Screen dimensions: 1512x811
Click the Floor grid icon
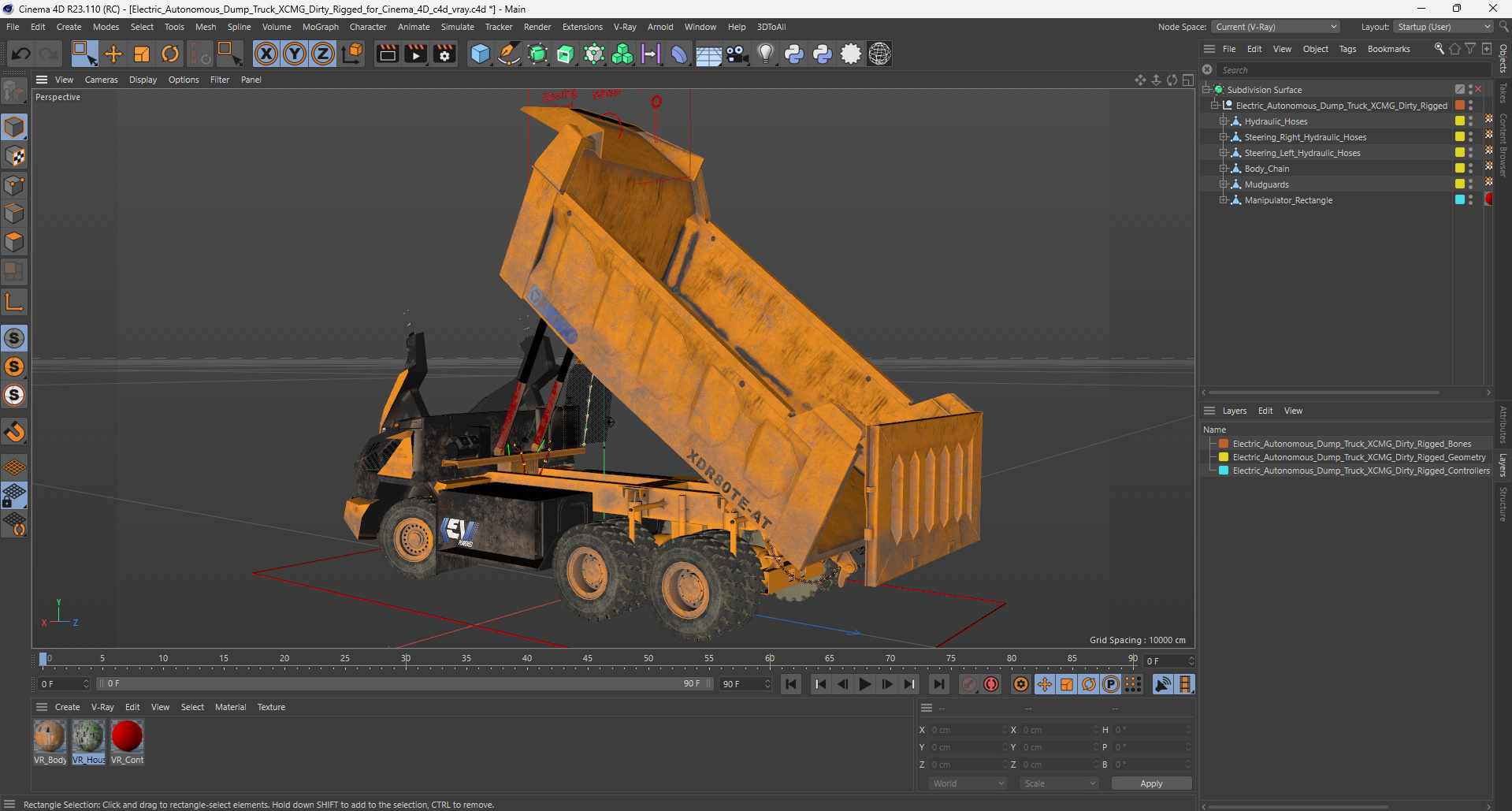coord(708,54)
